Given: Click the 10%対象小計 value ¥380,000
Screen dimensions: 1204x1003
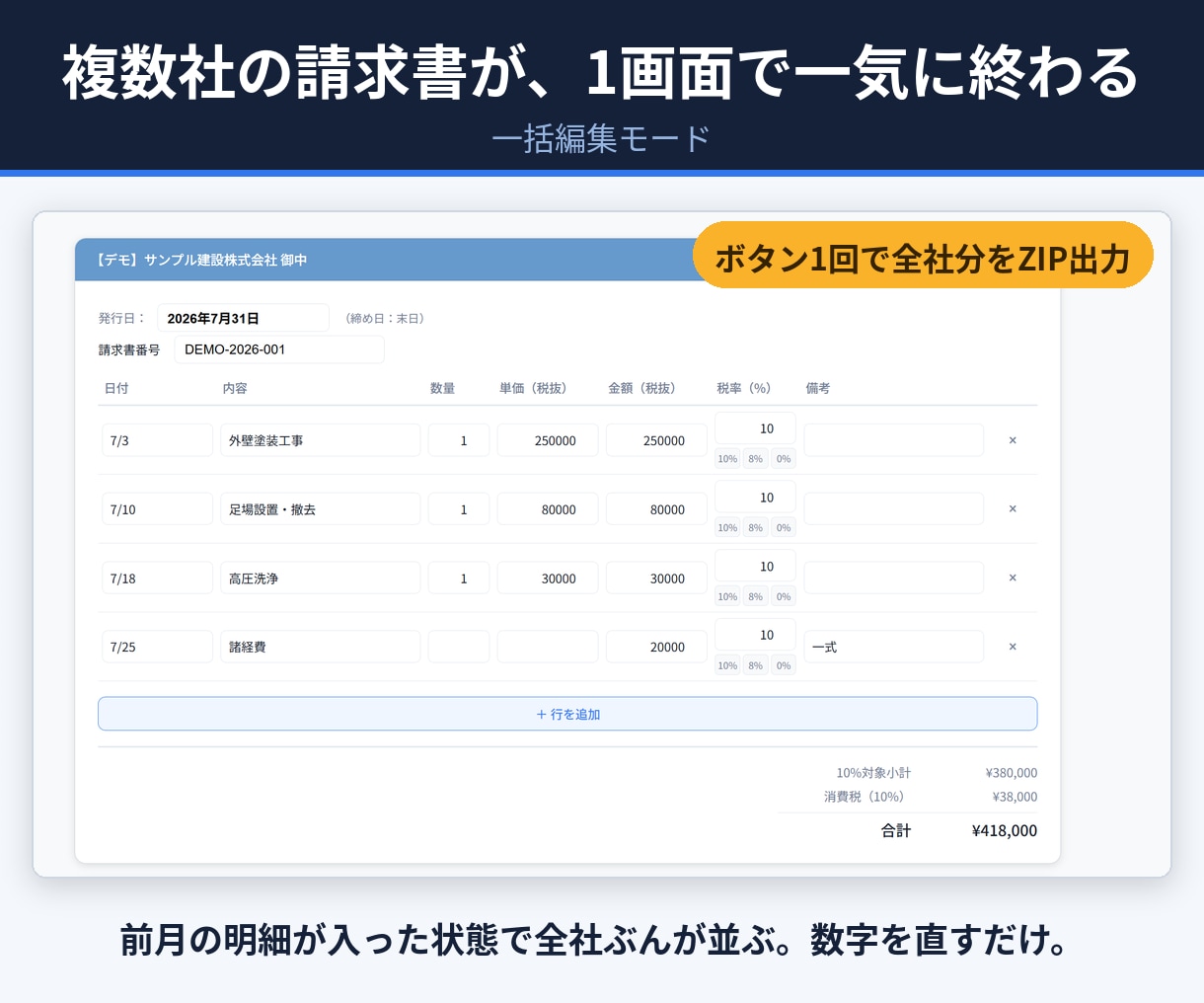Looking at the screenshot, I should (x=1012, y=773).
